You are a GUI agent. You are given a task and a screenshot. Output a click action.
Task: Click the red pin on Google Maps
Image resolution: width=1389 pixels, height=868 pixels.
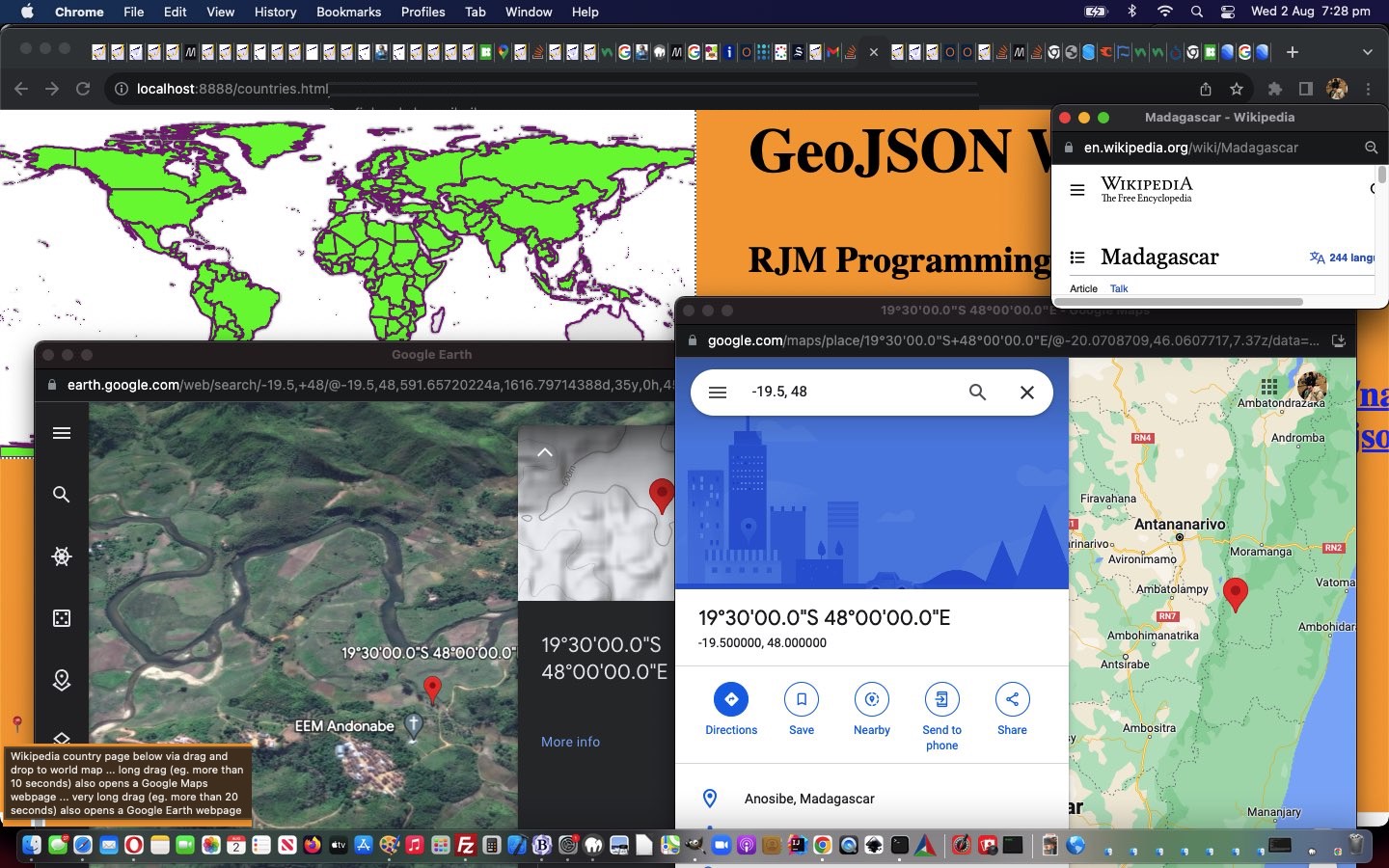[1235, 594]
